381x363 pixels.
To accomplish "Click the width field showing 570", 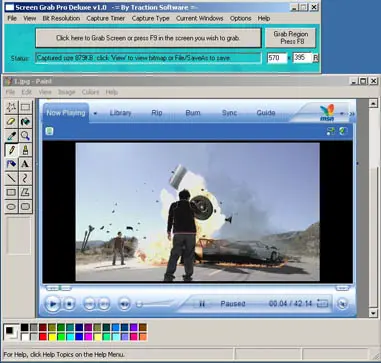I will pyautogui.click(x=277, y=58).
